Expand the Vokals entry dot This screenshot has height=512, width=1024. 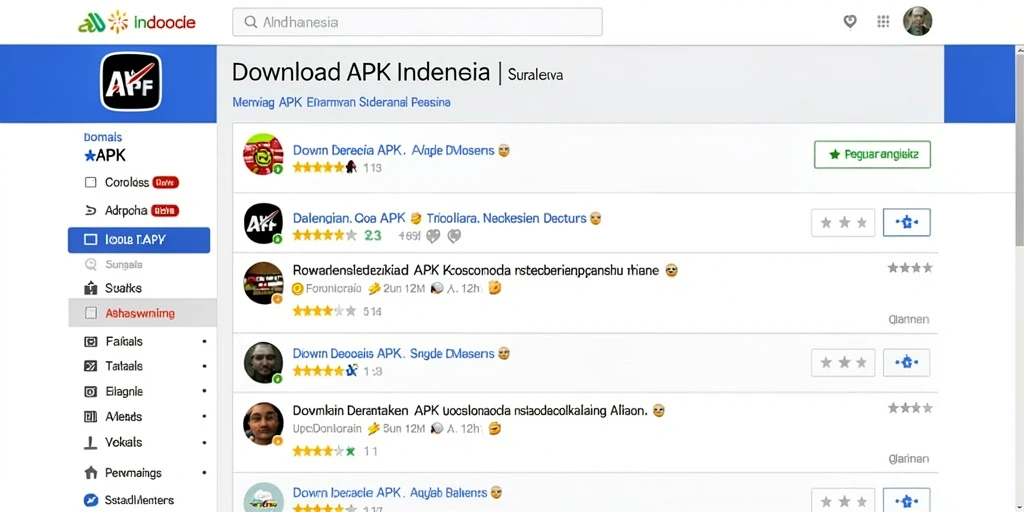204,442
